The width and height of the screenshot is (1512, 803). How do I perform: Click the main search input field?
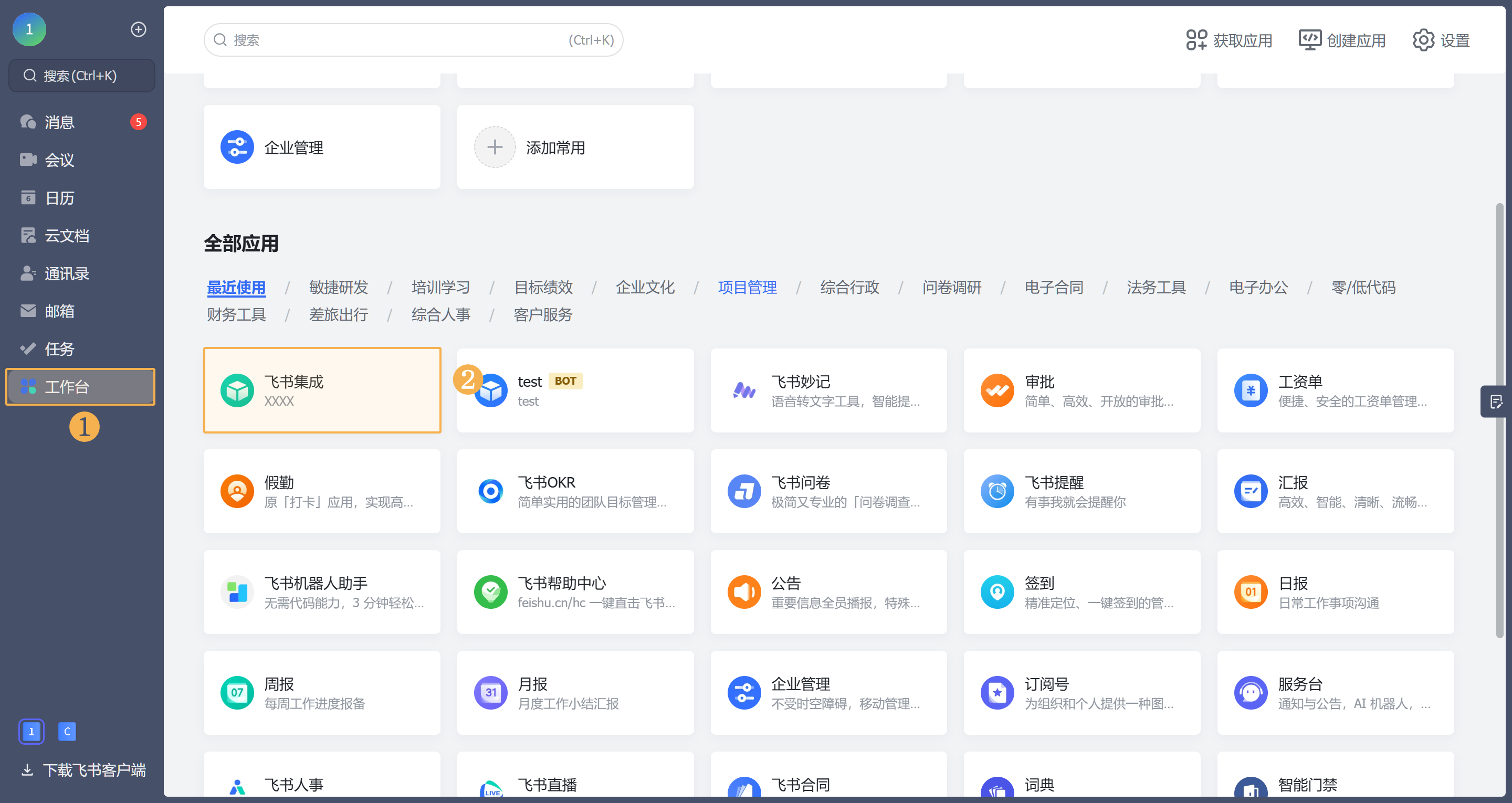[x=399, y=40]
